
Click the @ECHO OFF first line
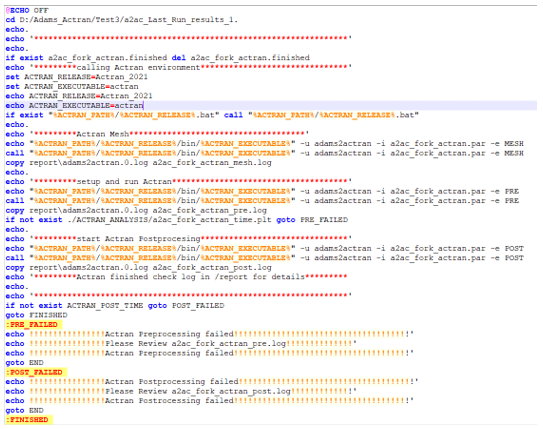[27, 10]
